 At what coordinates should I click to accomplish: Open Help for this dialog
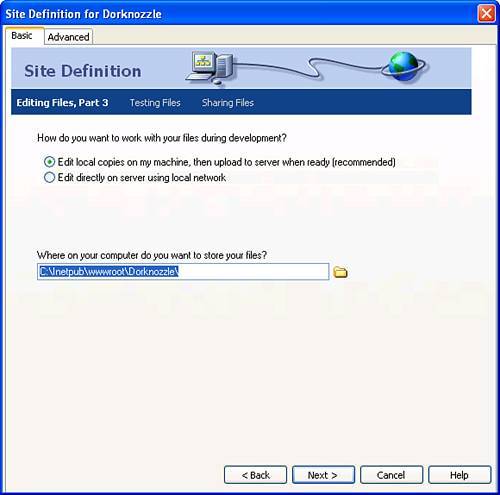coord(459,475)
